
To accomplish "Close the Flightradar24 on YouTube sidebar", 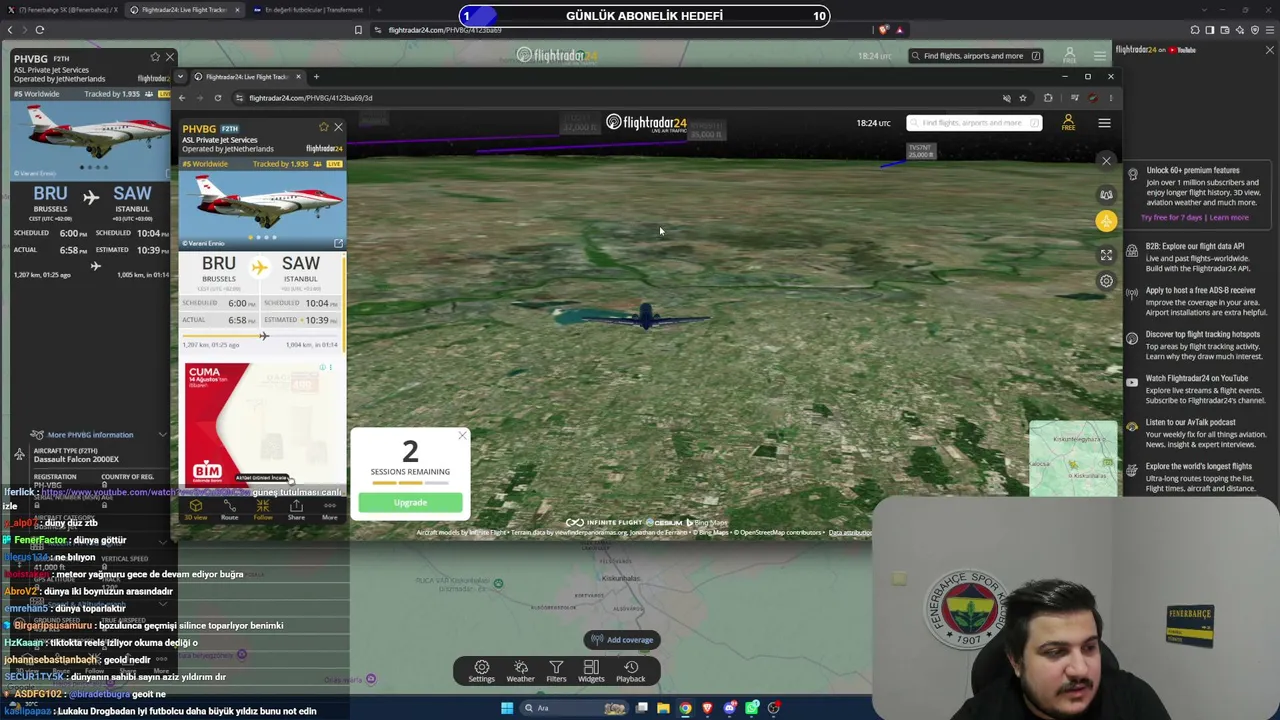I will coord(1270,50).
